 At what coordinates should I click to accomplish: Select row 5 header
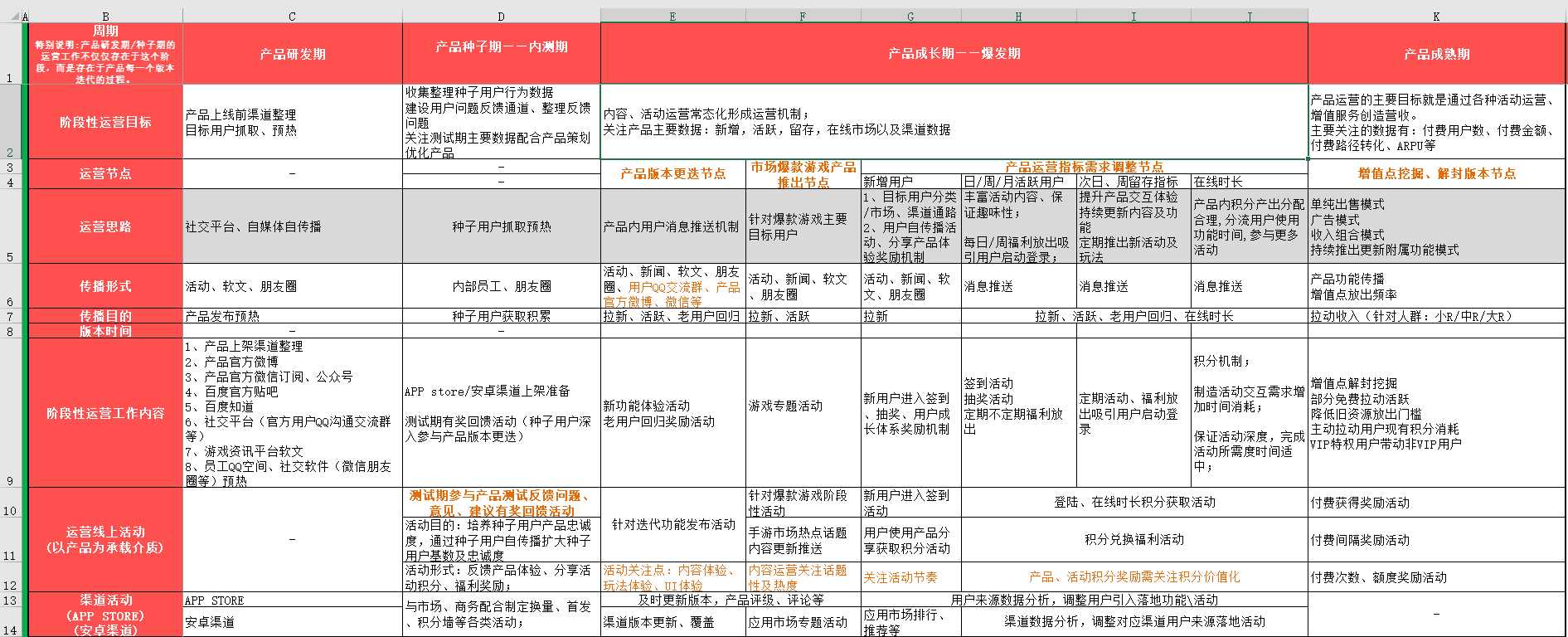pos(10,226)
